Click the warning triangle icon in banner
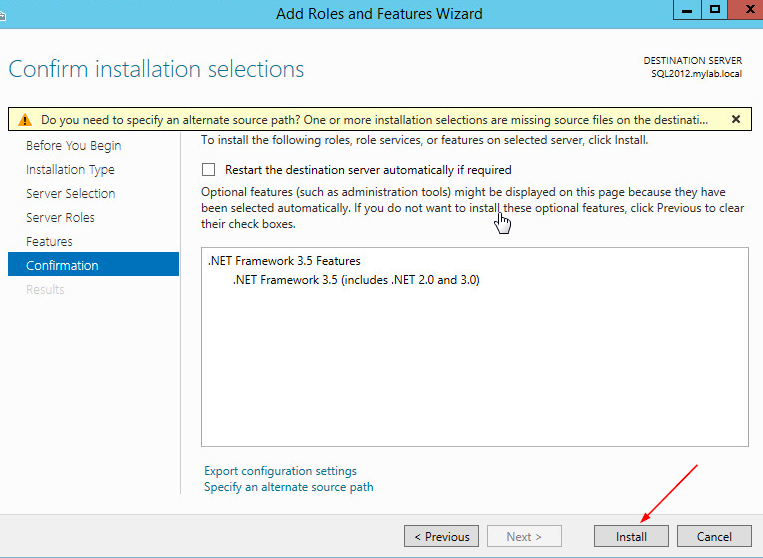 point(24,120)
